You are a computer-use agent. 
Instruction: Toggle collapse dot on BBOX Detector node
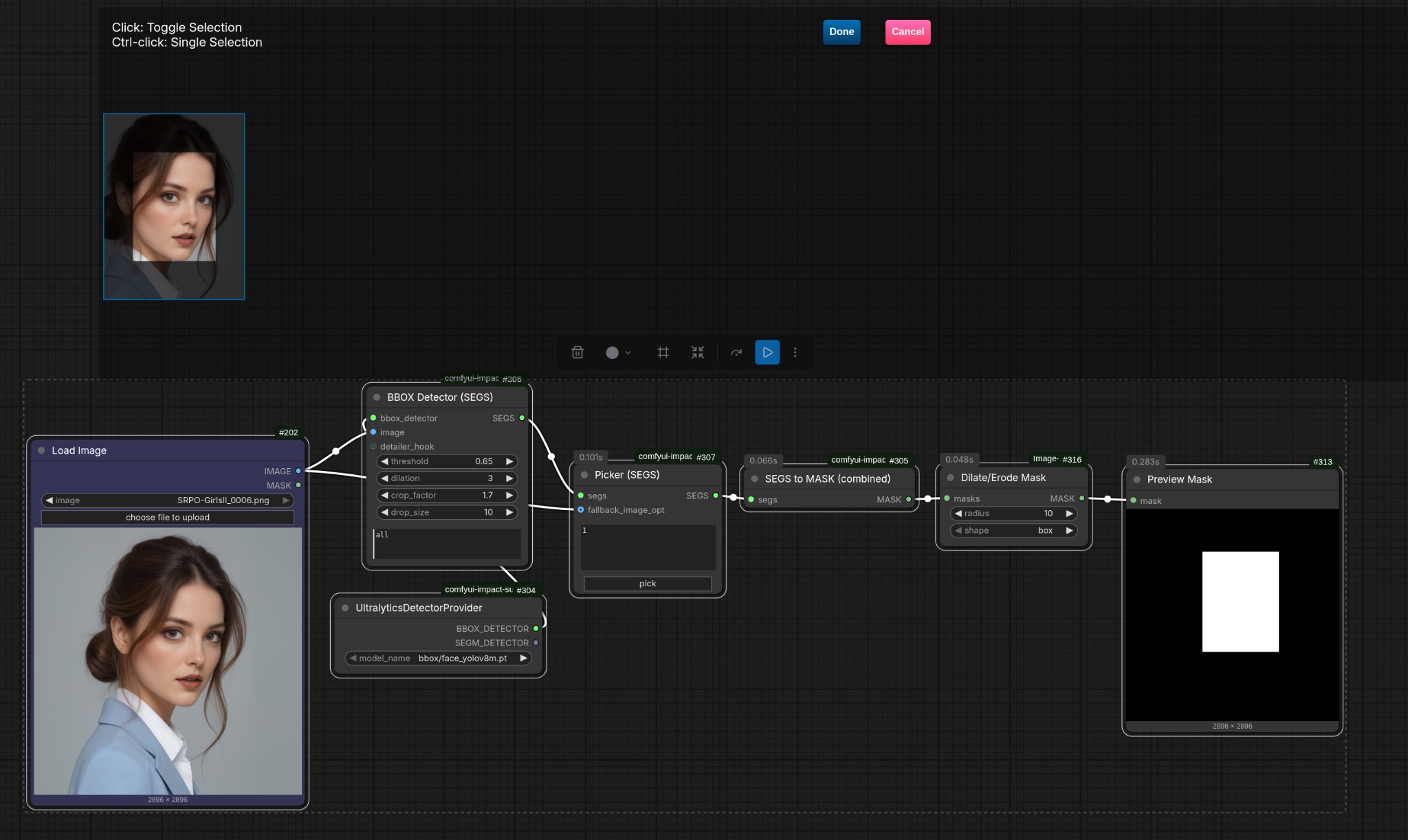377,397
